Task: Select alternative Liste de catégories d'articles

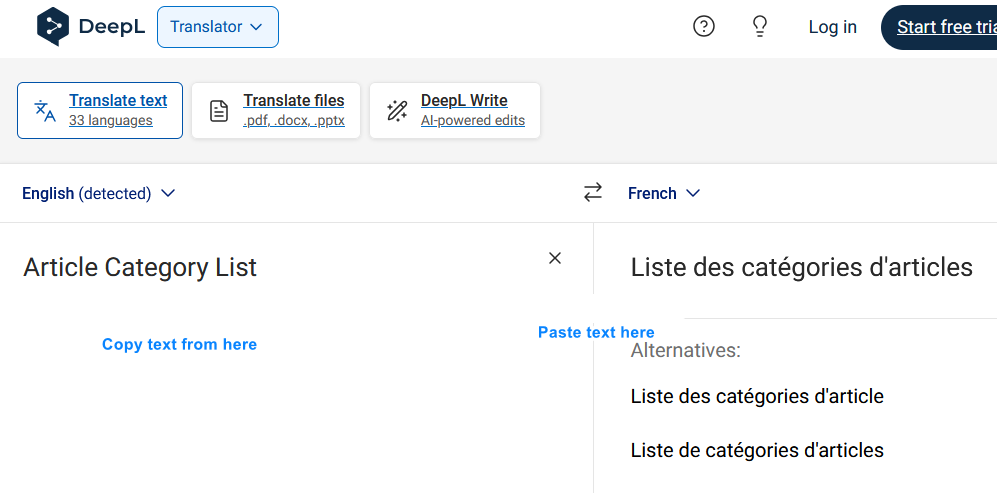Action: tap(757, 450)
